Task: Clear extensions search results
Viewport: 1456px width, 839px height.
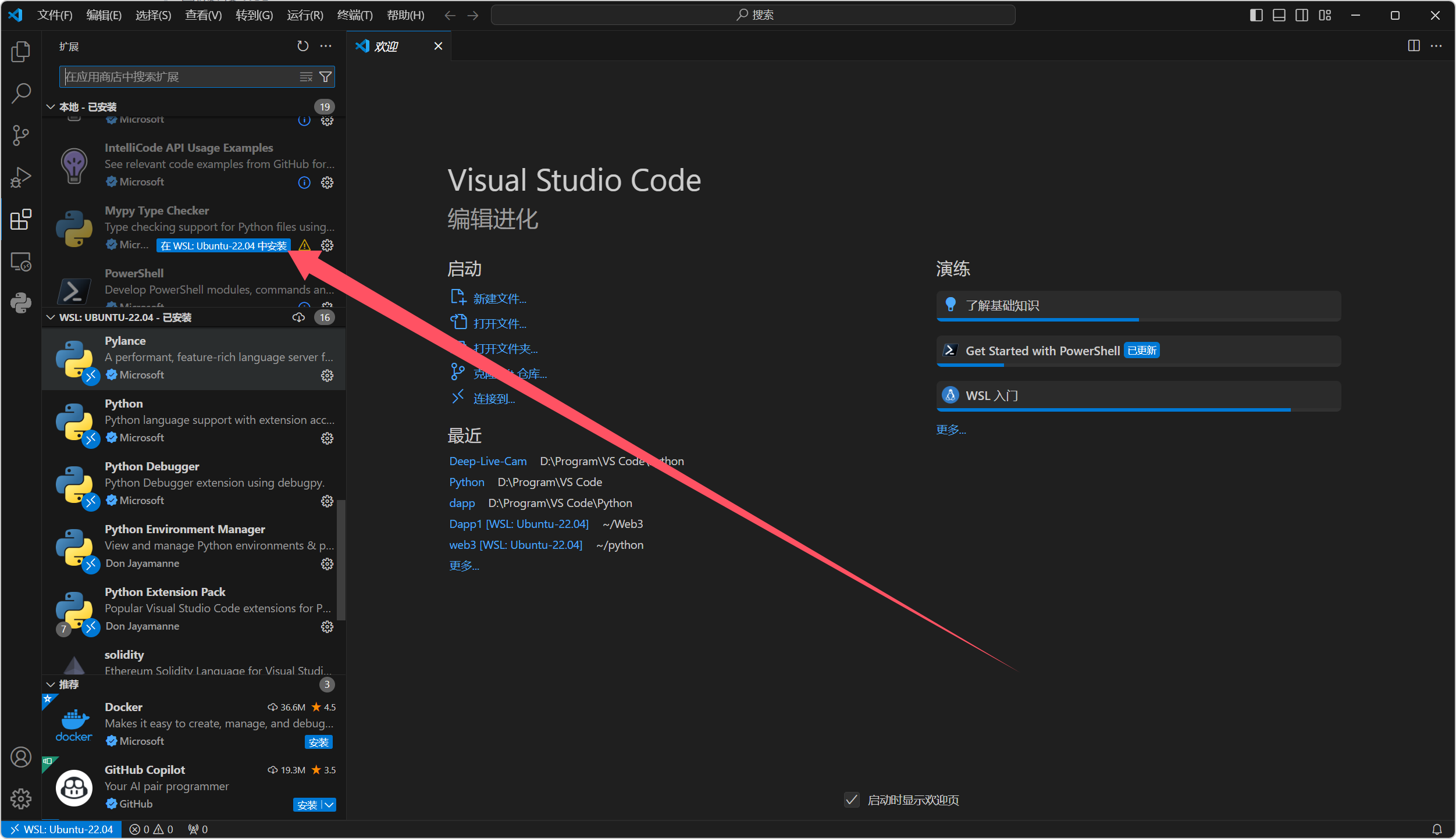Action: (x=306, y=77)
